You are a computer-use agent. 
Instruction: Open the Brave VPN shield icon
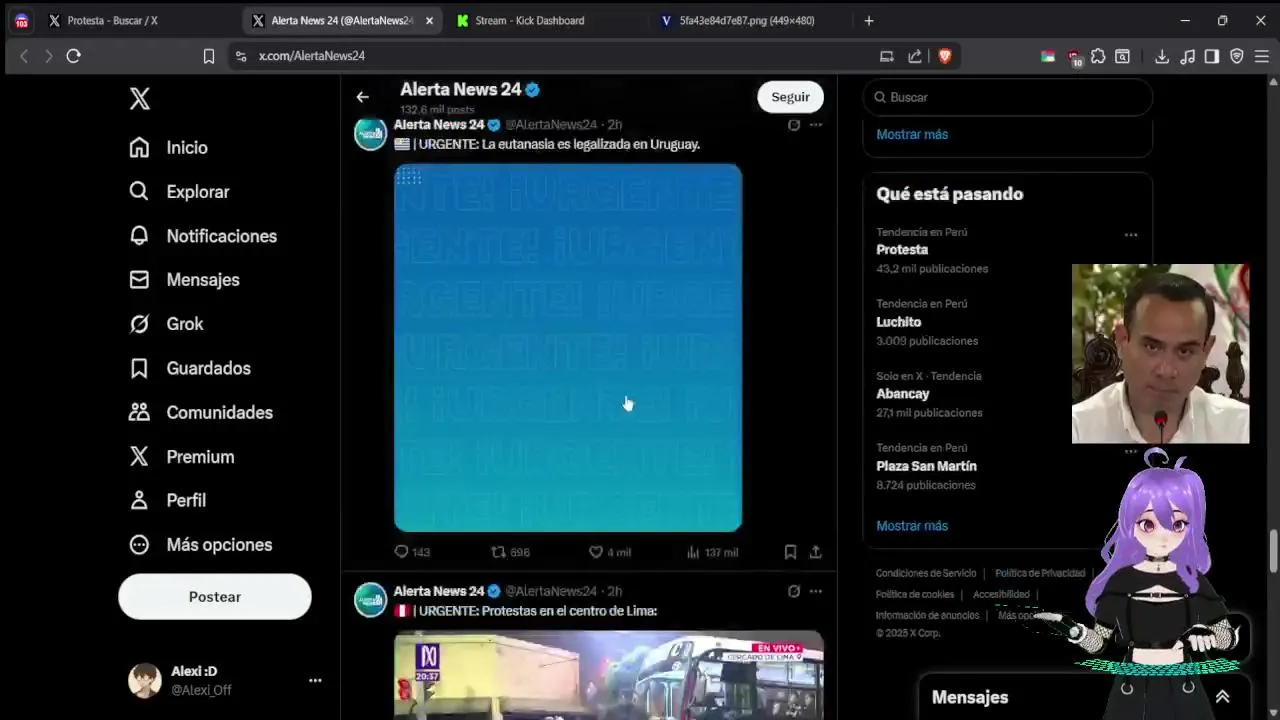1237,56
